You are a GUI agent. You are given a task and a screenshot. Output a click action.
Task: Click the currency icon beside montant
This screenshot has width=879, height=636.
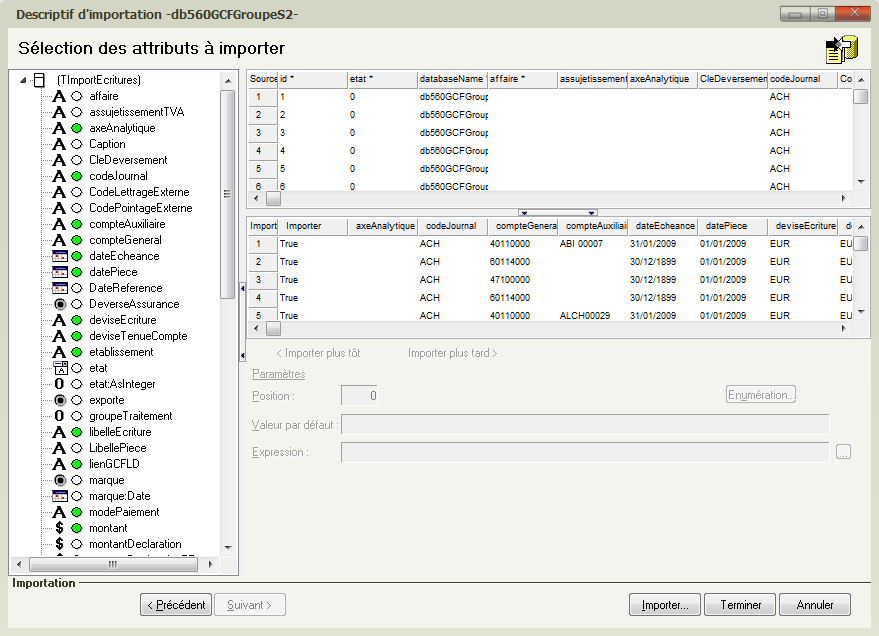click(x=59, y=528)
